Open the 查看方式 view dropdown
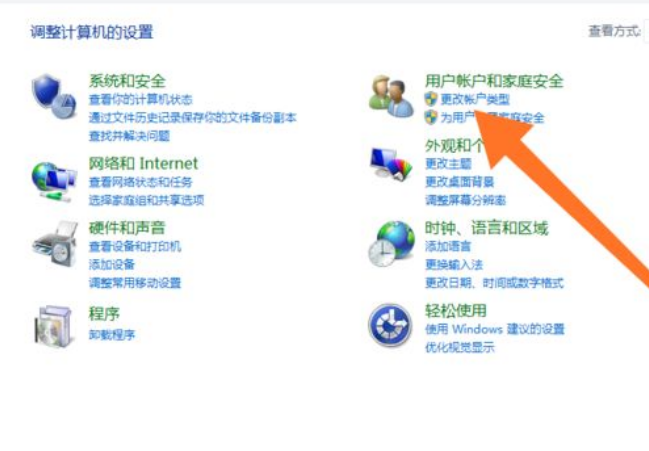649x451 pixels. pos(646,31)
